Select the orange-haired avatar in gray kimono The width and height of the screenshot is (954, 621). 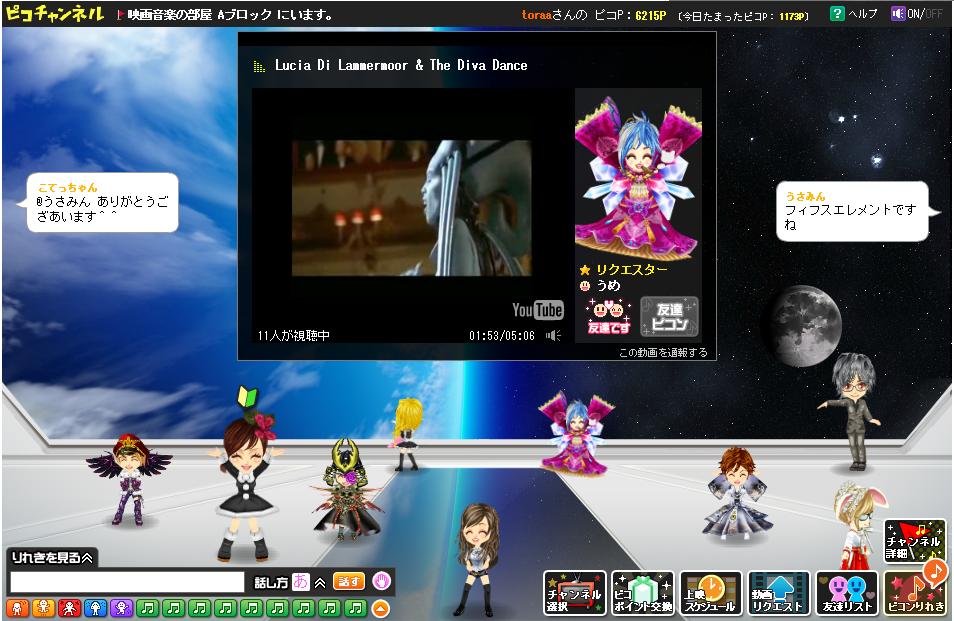point(737,493)
